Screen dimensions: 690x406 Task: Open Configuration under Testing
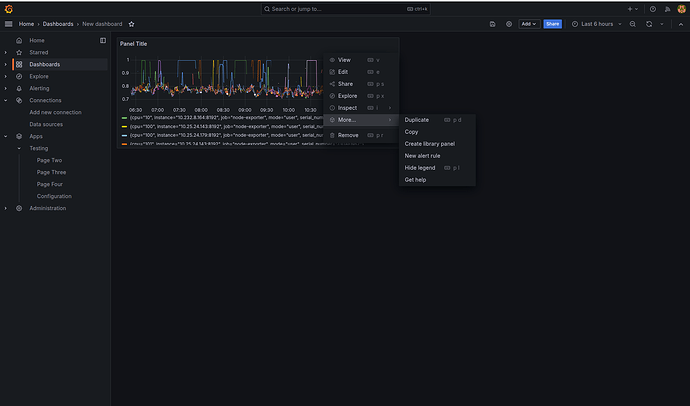click(x=54, y=196)
